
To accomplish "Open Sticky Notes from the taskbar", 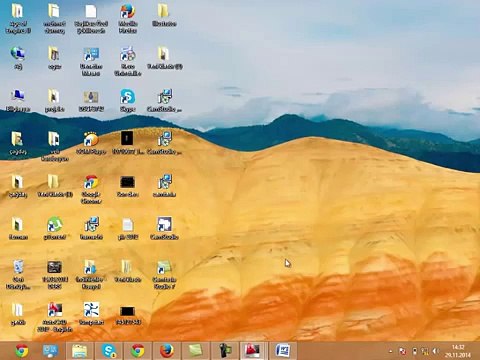I will (195, 351).
